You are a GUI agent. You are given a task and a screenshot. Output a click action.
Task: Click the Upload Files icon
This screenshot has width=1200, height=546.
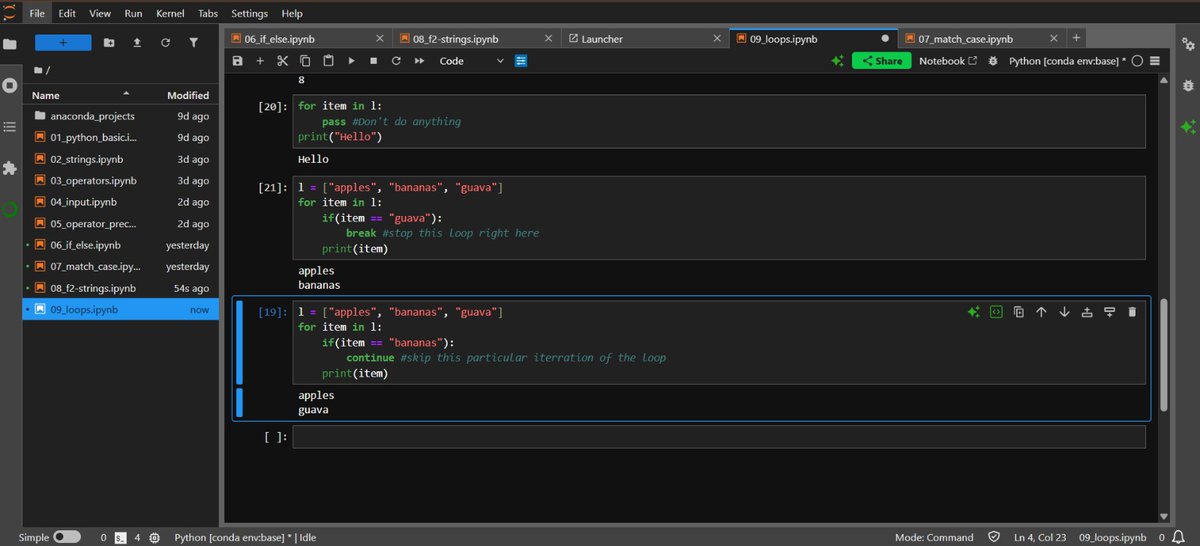click(x=137, y=43)
